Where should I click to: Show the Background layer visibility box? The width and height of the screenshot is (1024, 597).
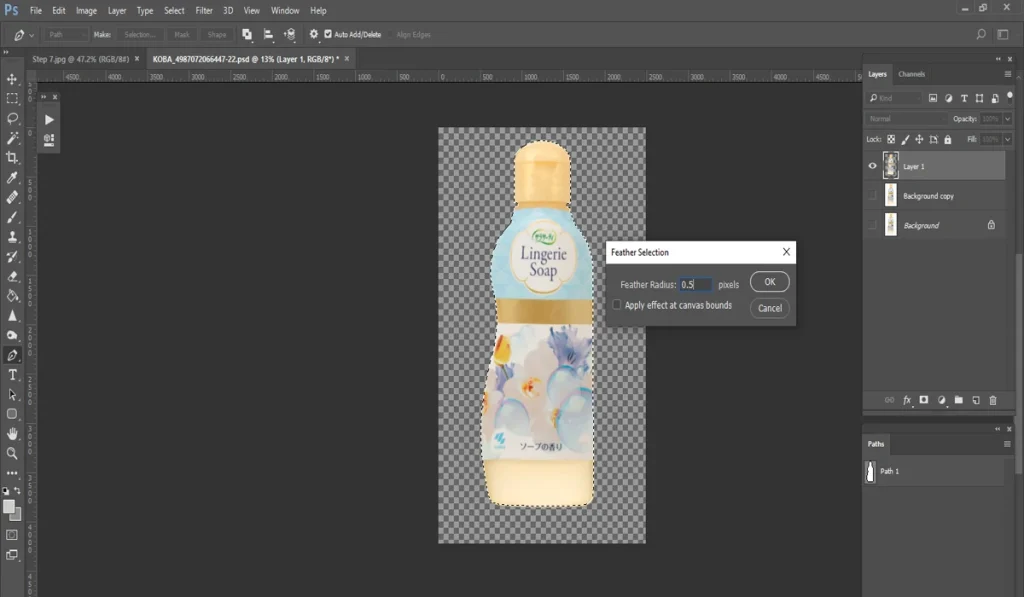pos(872,225)
